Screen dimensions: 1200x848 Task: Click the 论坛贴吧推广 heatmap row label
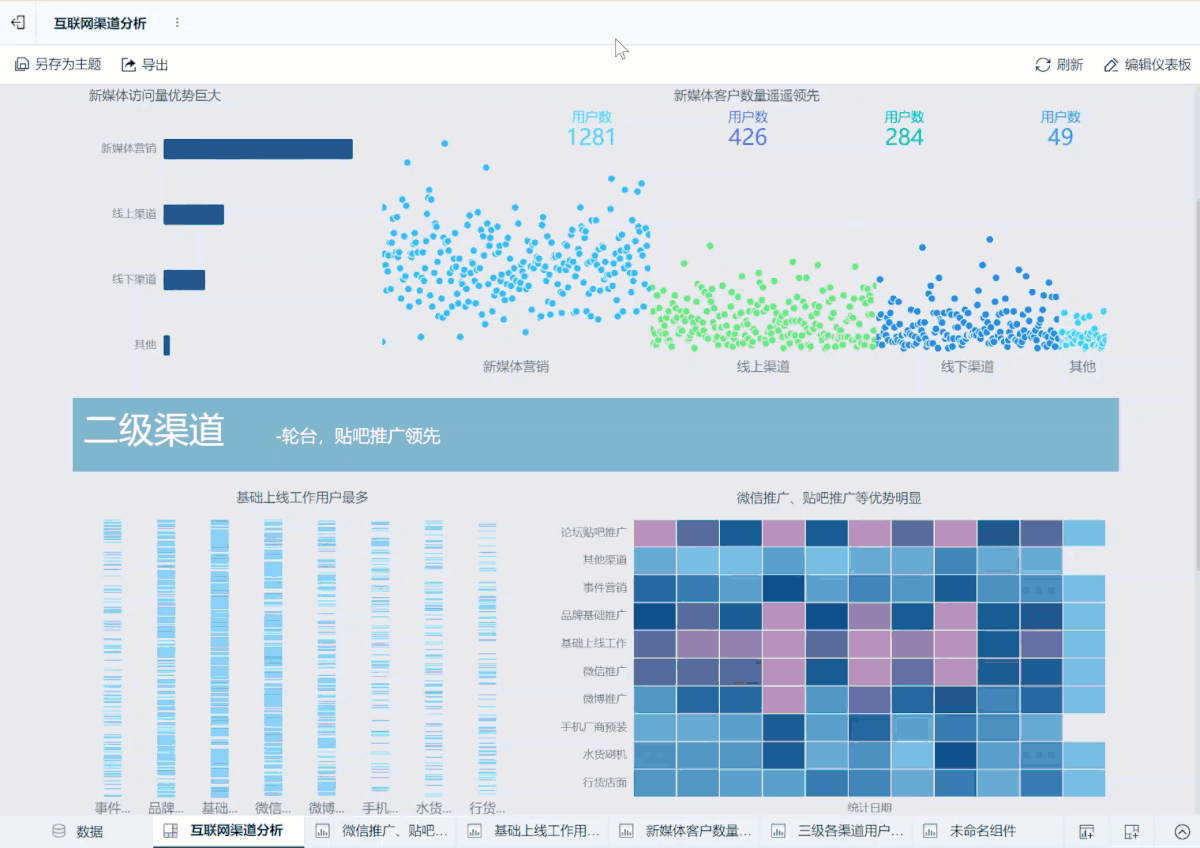point(594,532)
